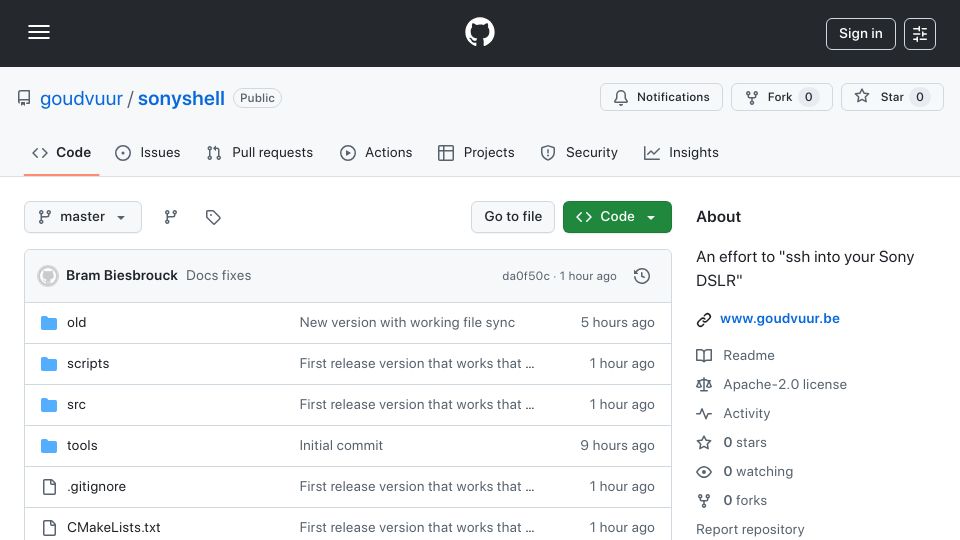
Task: Open the Readme link
Action: click(749, 356)
